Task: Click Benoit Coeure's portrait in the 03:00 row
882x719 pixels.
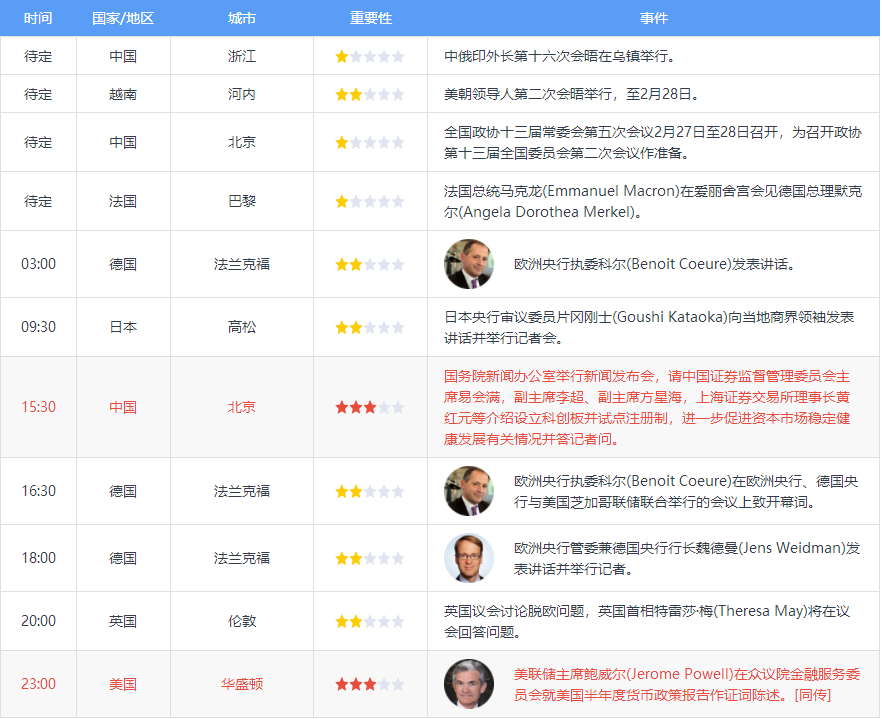Action: pyautogui.click(x=469, y=264)
